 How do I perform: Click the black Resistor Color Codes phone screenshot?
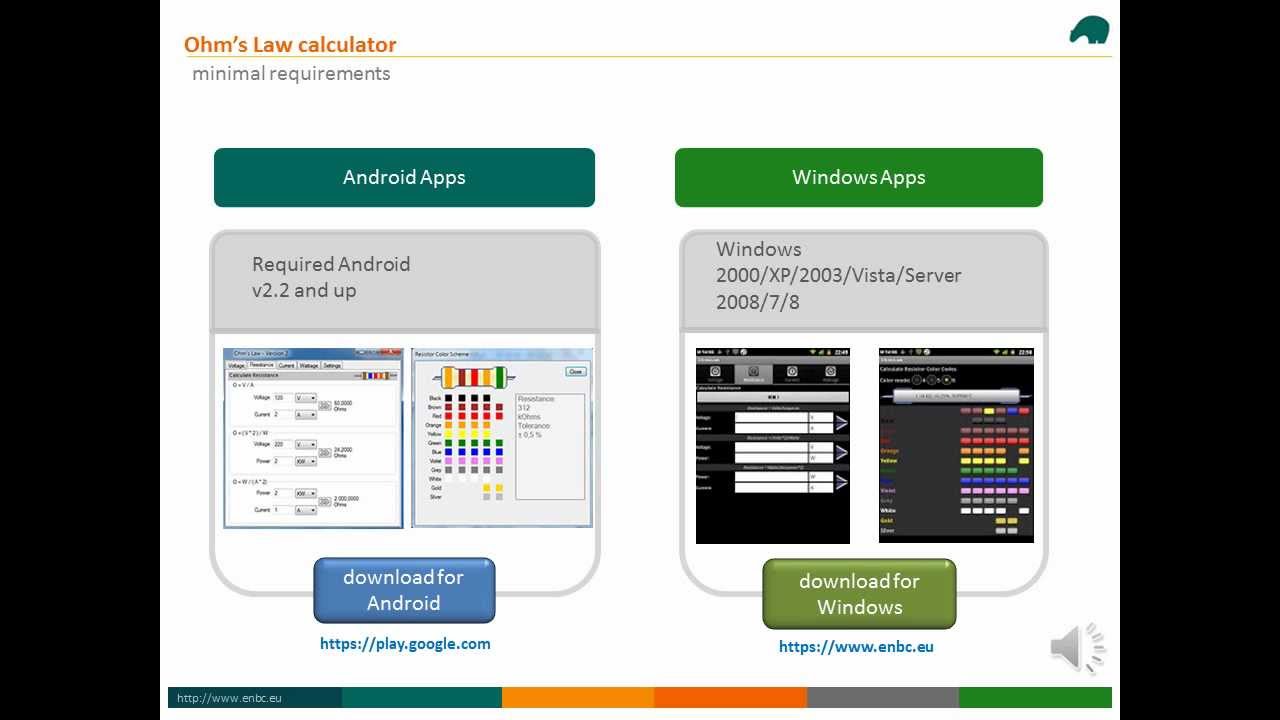[956, 446]
